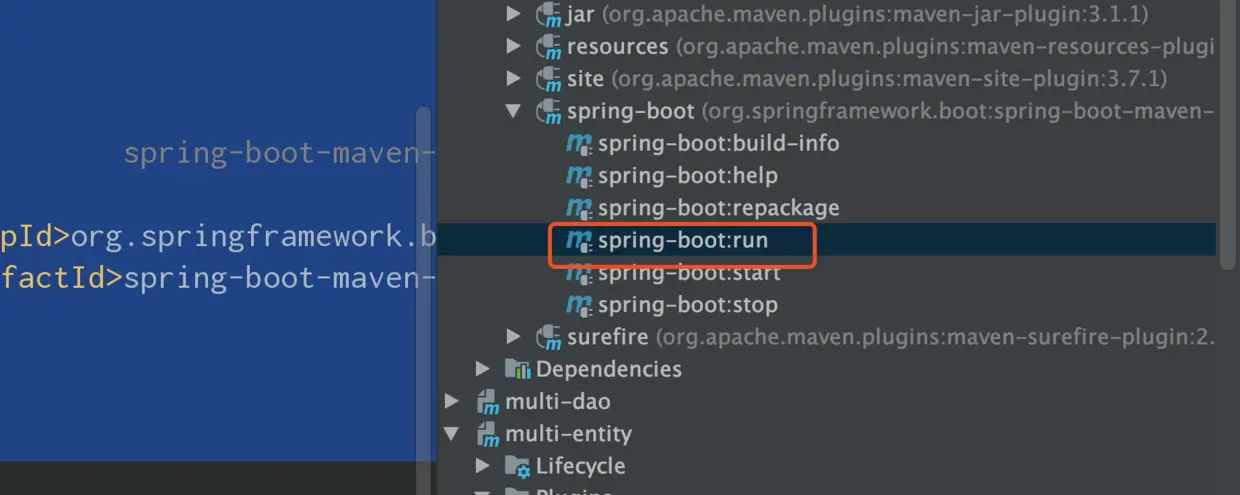Click the Dependencies library icon
The width and height of the screenshot is (1240, 495).
point(517,369)
